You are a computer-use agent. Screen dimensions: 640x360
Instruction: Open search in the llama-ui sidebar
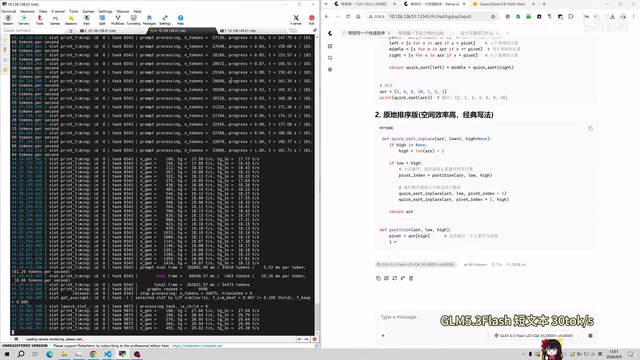click(x=330, y=58)
